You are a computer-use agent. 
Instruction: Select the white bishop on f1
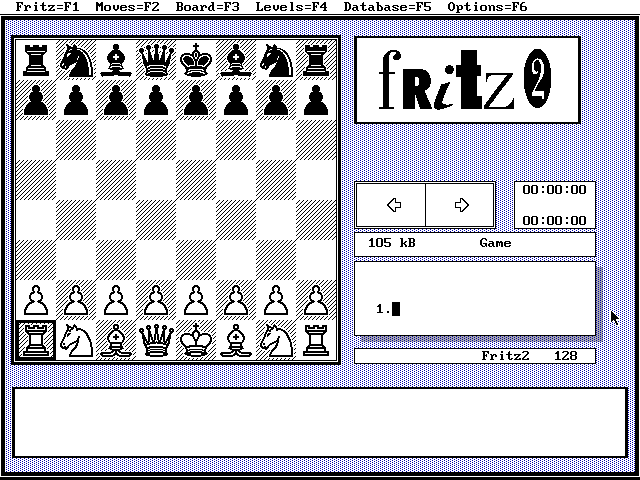[x=236, y=340]
